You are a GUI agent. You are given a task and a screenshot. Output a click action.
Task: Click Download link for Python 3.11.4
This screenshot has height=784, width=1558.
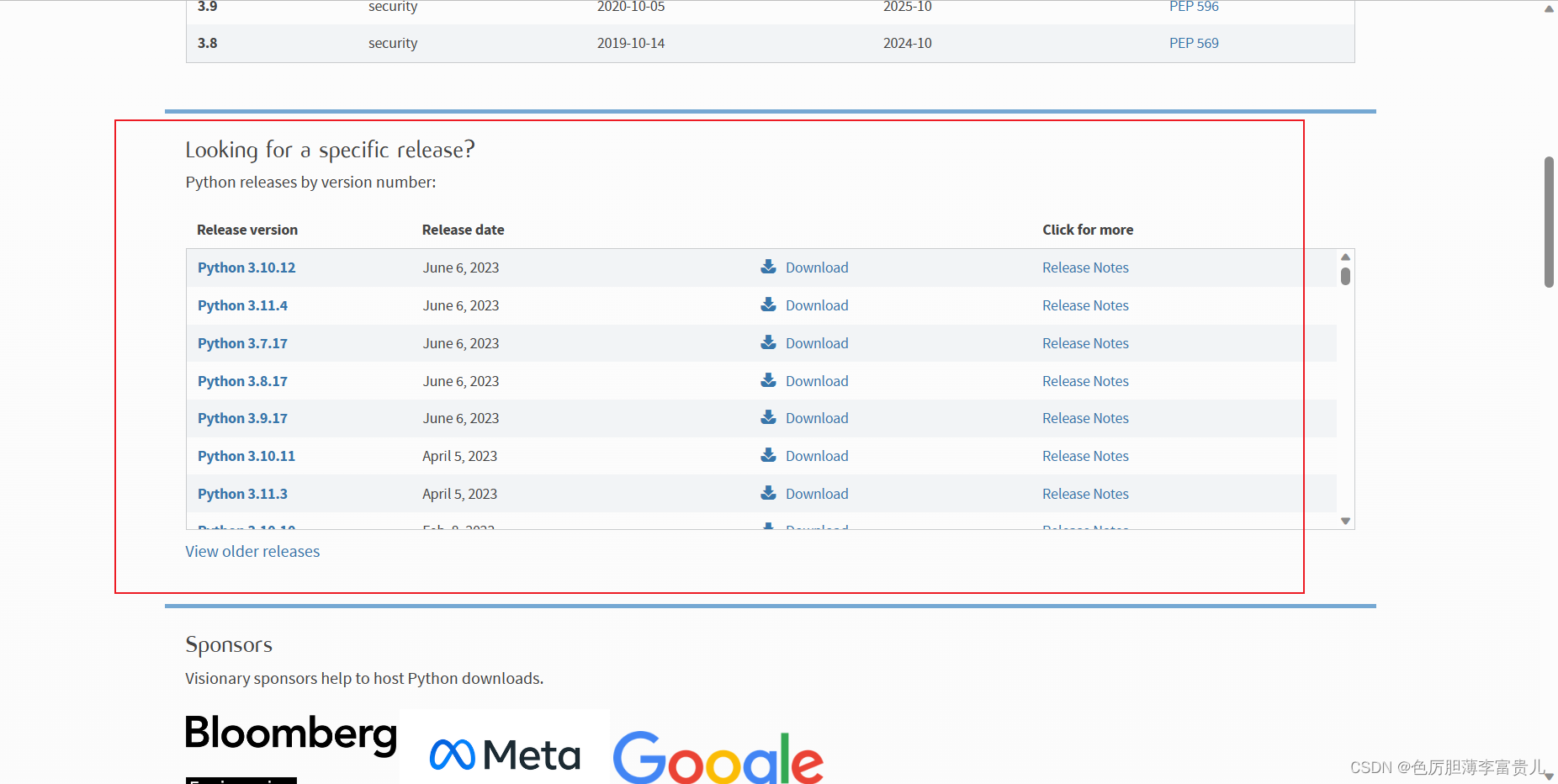(817, 305)
